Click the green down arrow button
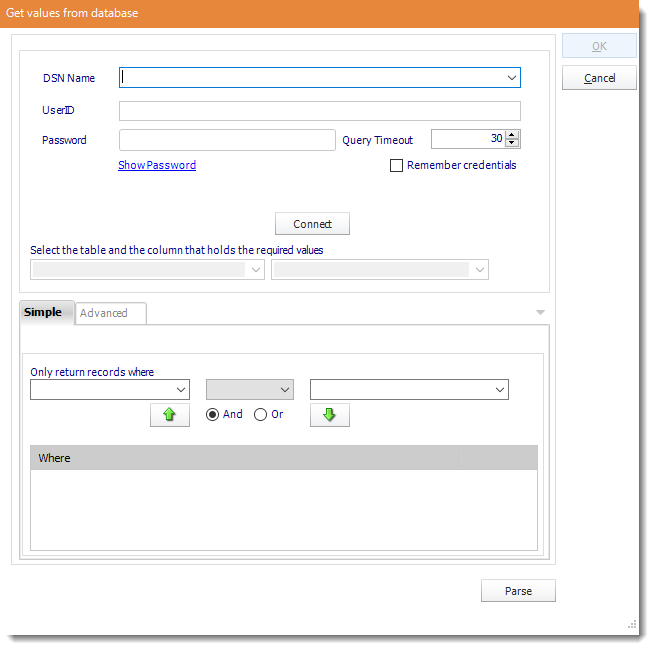Image resolution: width=654 pixels, height=650 pixels. [330, 415]
